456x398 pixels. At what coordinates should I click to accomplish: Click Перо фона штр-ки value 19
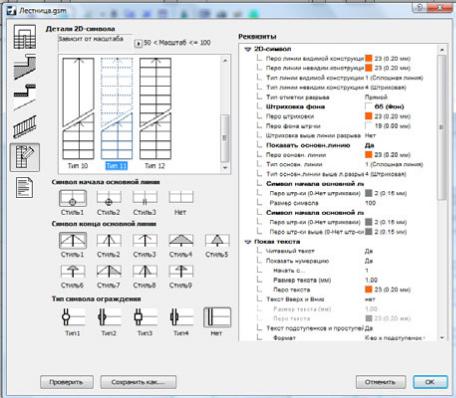(388, 126)
